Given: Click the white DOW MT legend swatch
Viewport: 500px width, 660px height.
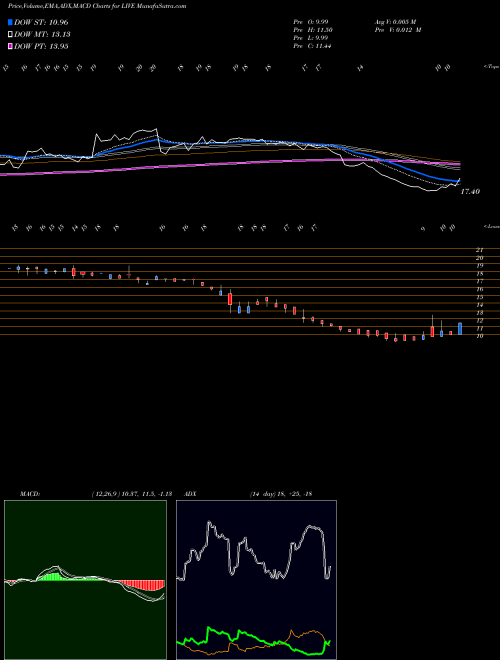Looking at the screenshot, I should pos(10,35).
